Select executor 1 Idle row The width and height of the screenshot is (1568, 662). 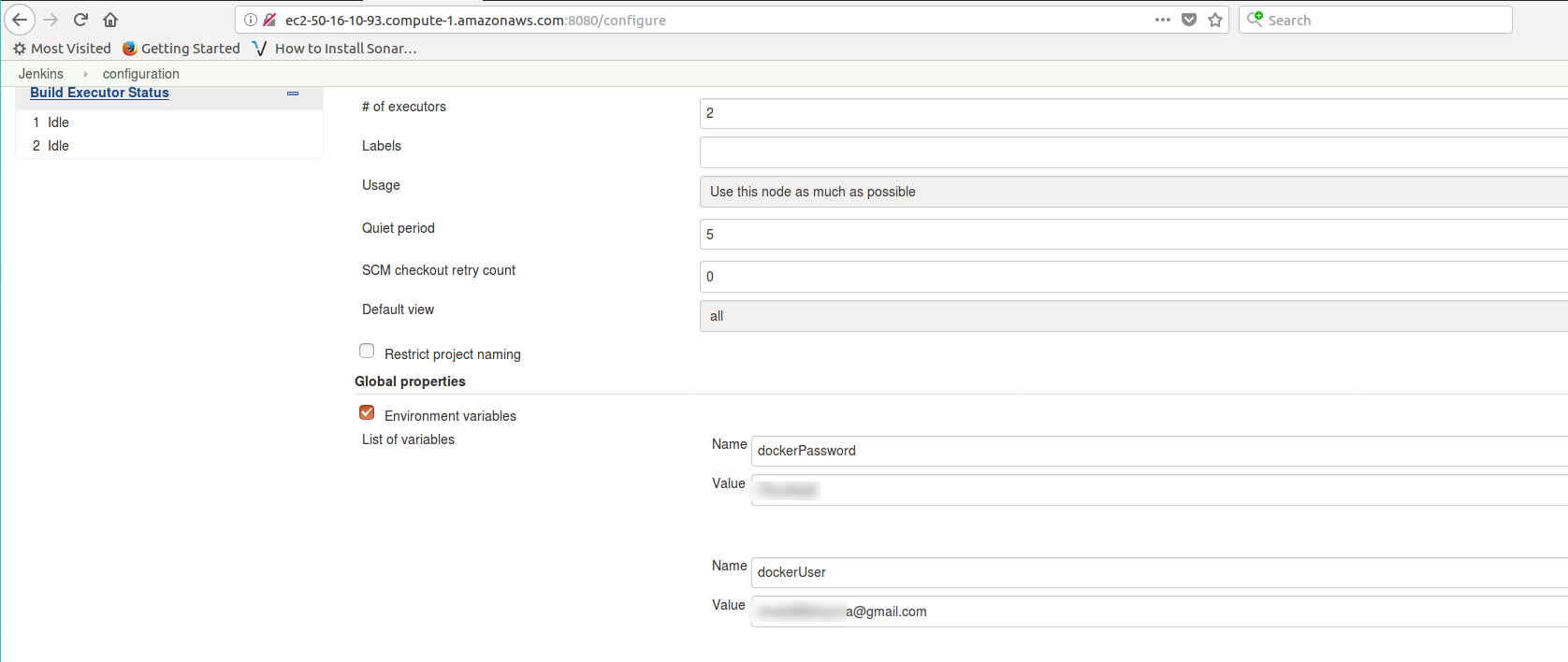169,122
